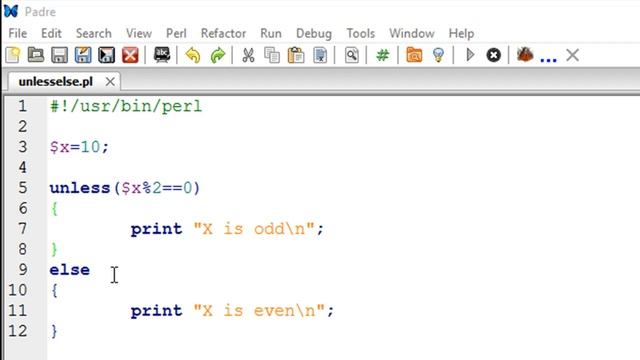
Task: Open the Tools menu
Action: tap(360, 33)
